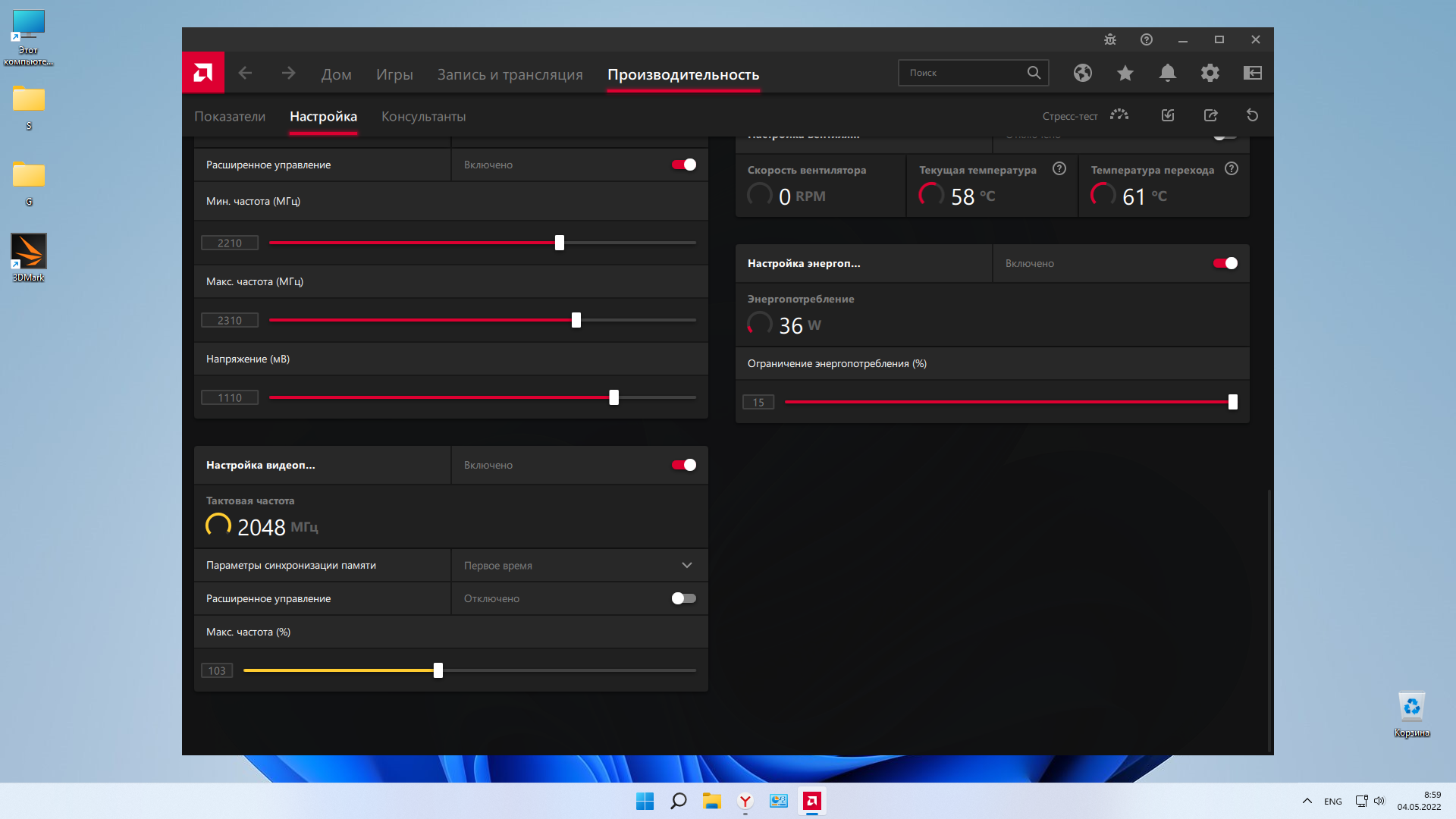Screen dimensions: 1456x819
Task: Click the bug report icon
Action: (x=1109, y=39)
